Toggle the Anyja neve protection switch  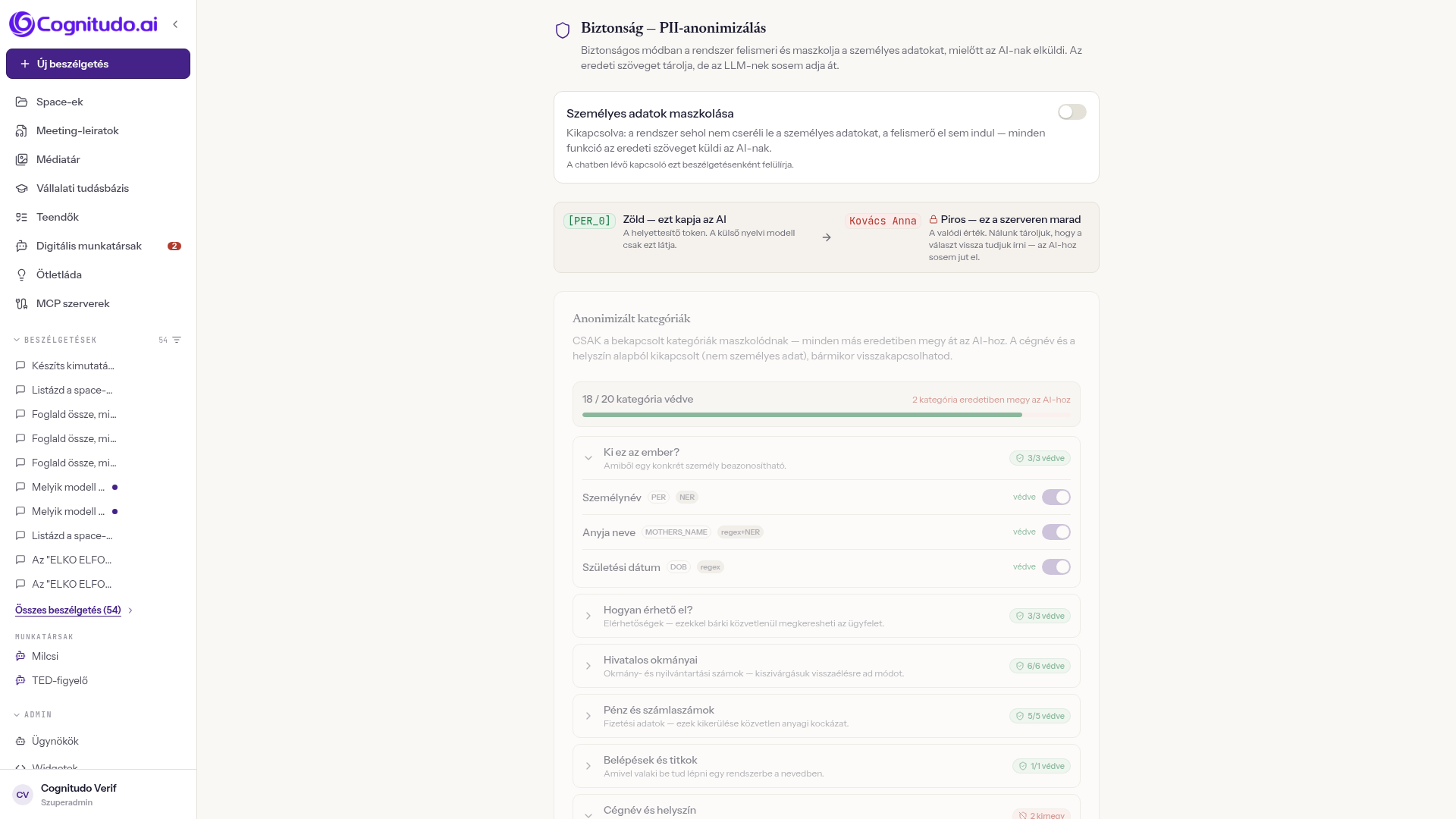(1056, 532)
